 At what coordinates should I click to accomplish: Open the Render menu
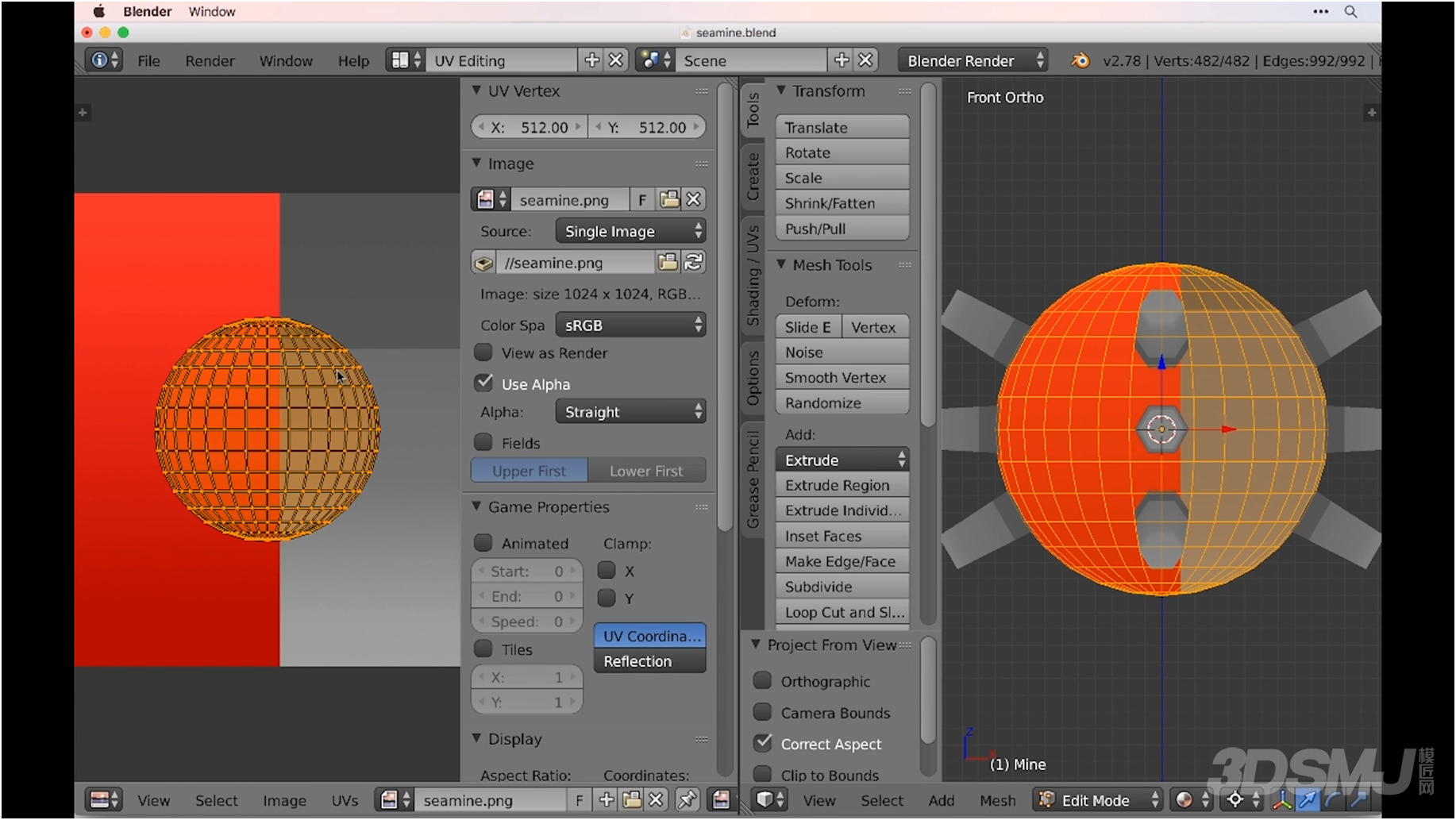210,60
